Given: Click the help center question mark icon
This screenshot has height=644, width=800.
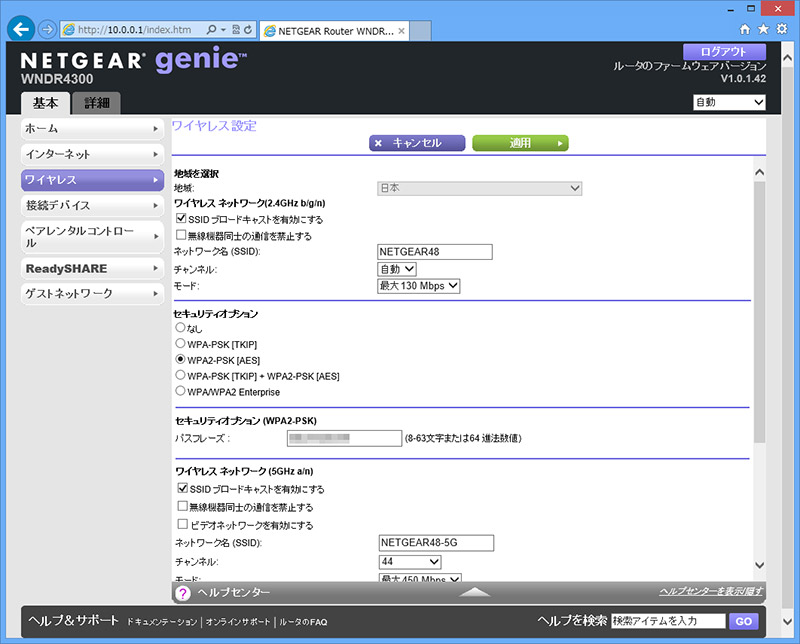Looking at the screenshot, I should click(183, 594).
